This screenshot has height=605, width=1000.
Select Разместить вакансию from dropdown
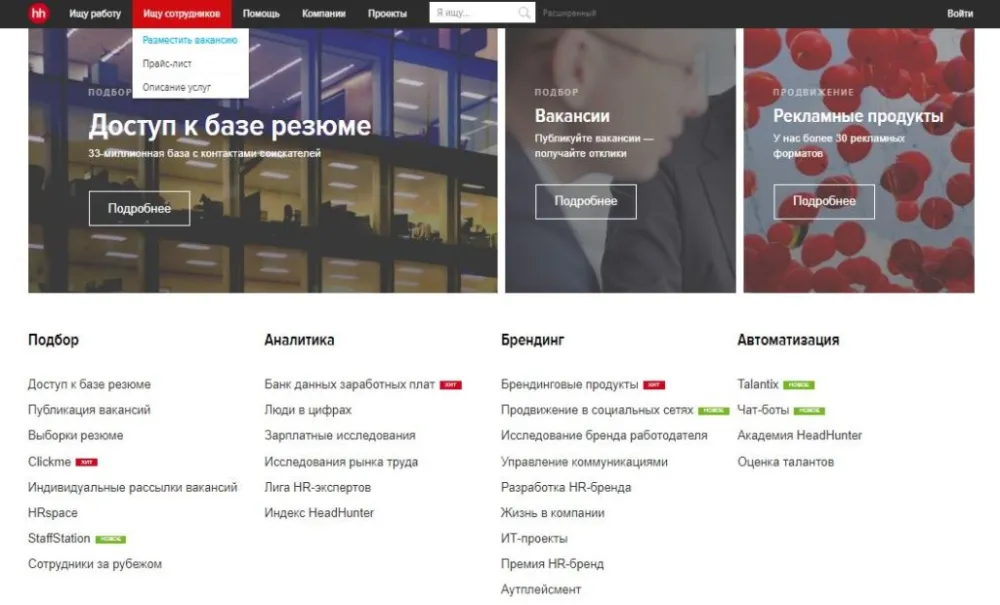pos(189,40)
